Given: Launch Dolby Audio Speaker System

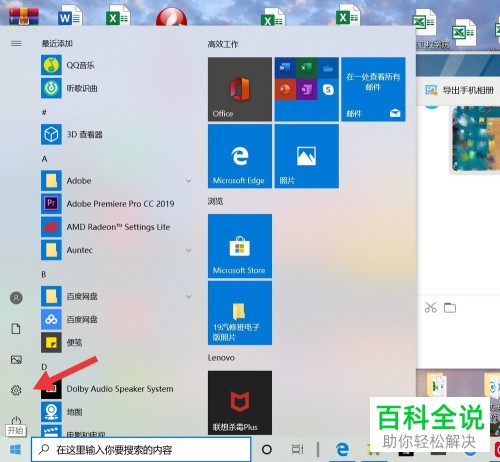Looking at the screenshot, I should pyautogui.click(x=117, y=389).
